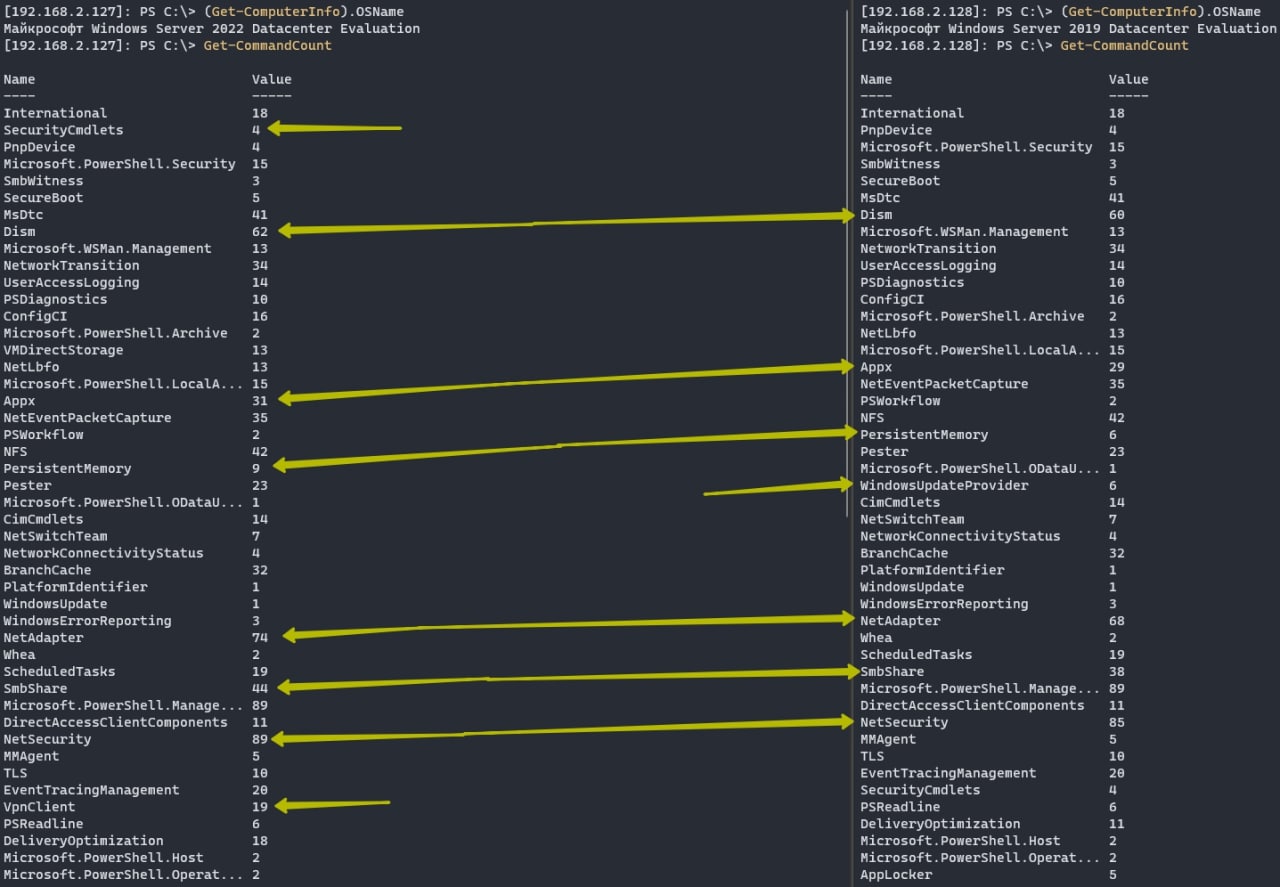Select WindowsErrorReporting in the Server 2019 pane
1280x887 pixels.
point(945,604)
